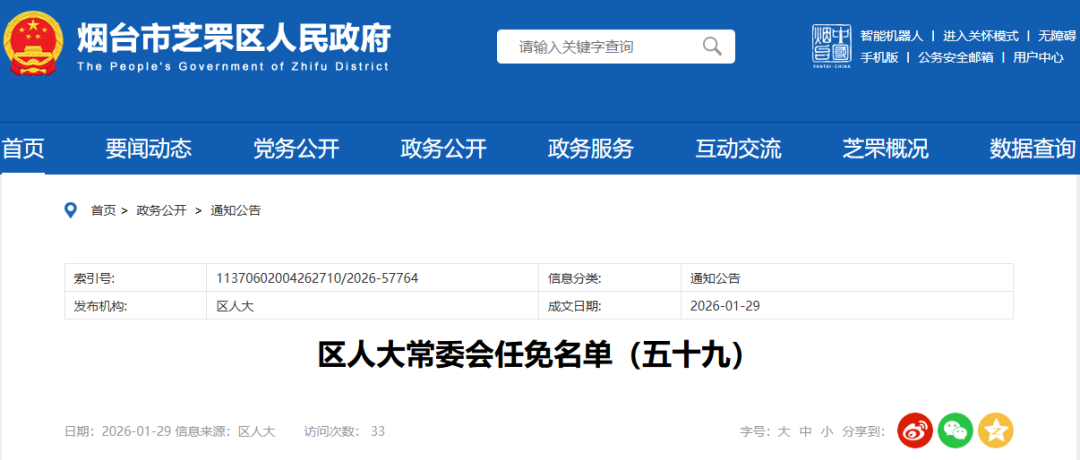Open the 党务公开 navigation menu

[296, 149]
